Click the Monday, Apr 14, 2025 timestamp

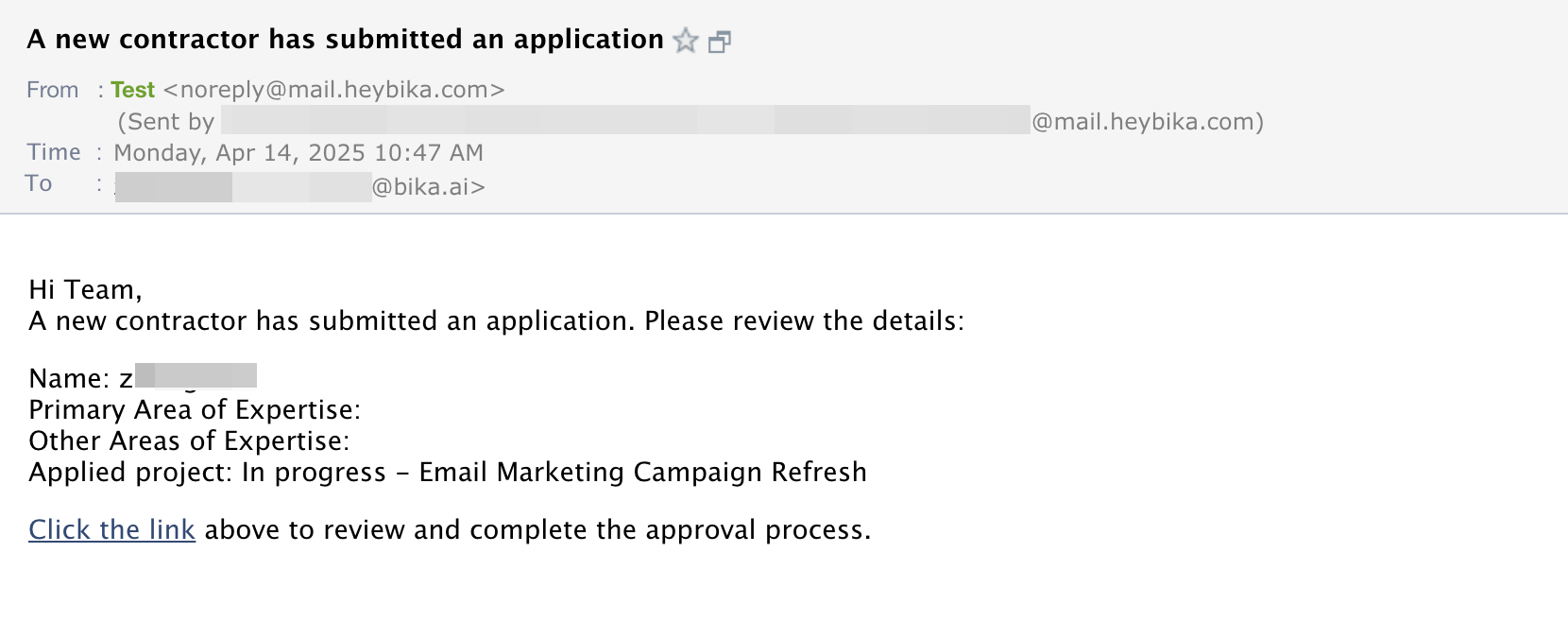point(298,153)
